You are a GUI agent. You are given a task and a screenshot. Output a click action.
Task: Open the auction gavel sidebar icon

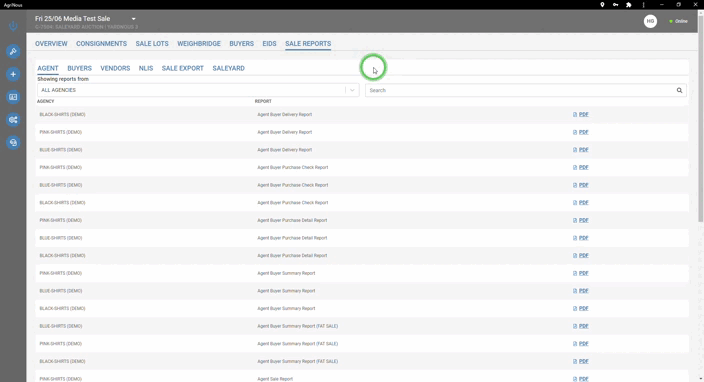click(13, 52)
